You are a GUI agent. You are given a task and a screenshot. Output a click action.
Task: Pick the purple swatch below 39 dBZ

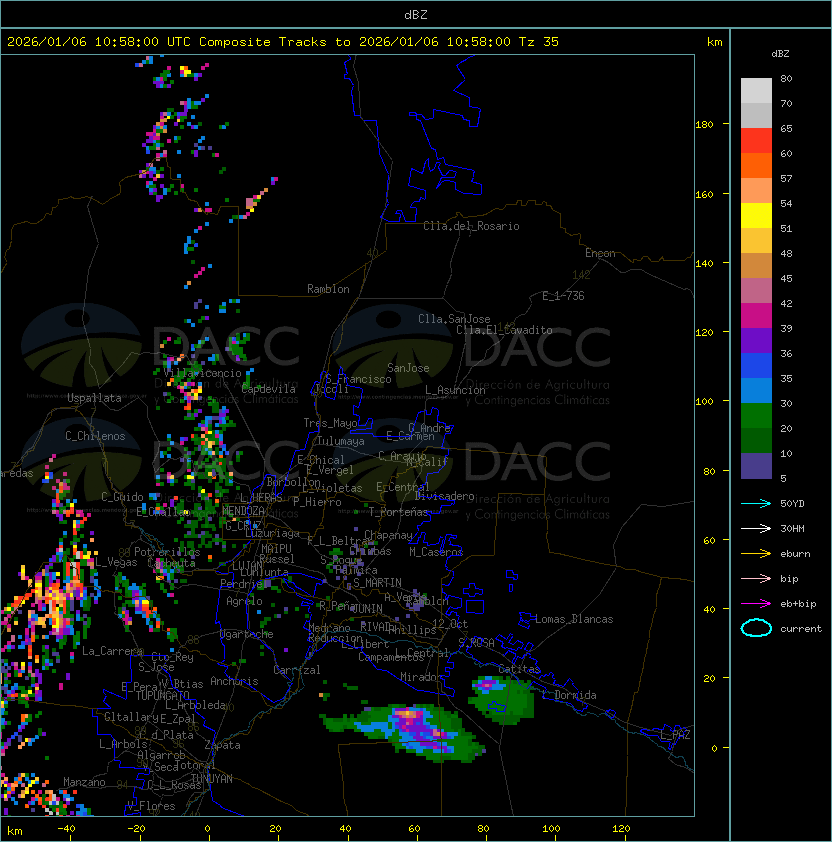(x=756, y=340)
